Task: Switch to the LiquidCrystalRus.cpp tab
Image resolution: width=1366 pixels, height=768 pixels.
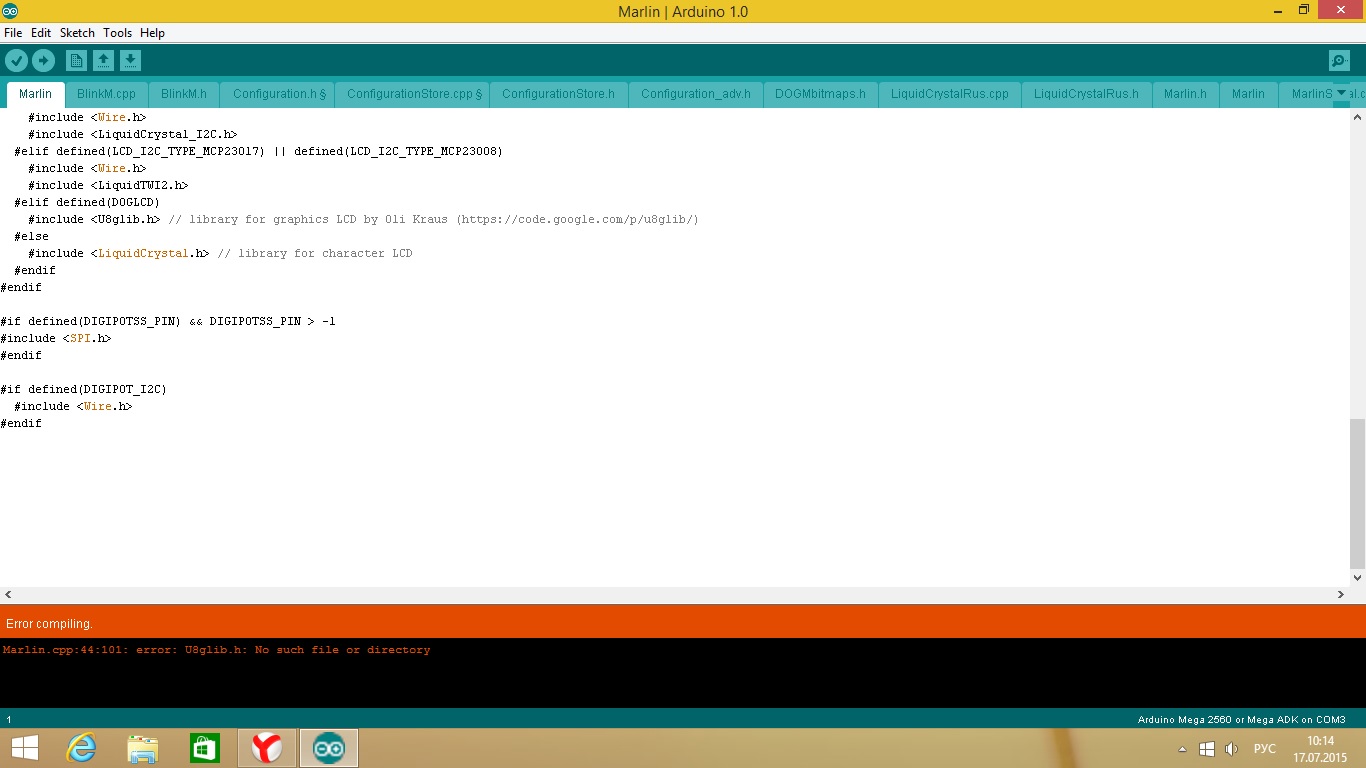Action: 950,94
